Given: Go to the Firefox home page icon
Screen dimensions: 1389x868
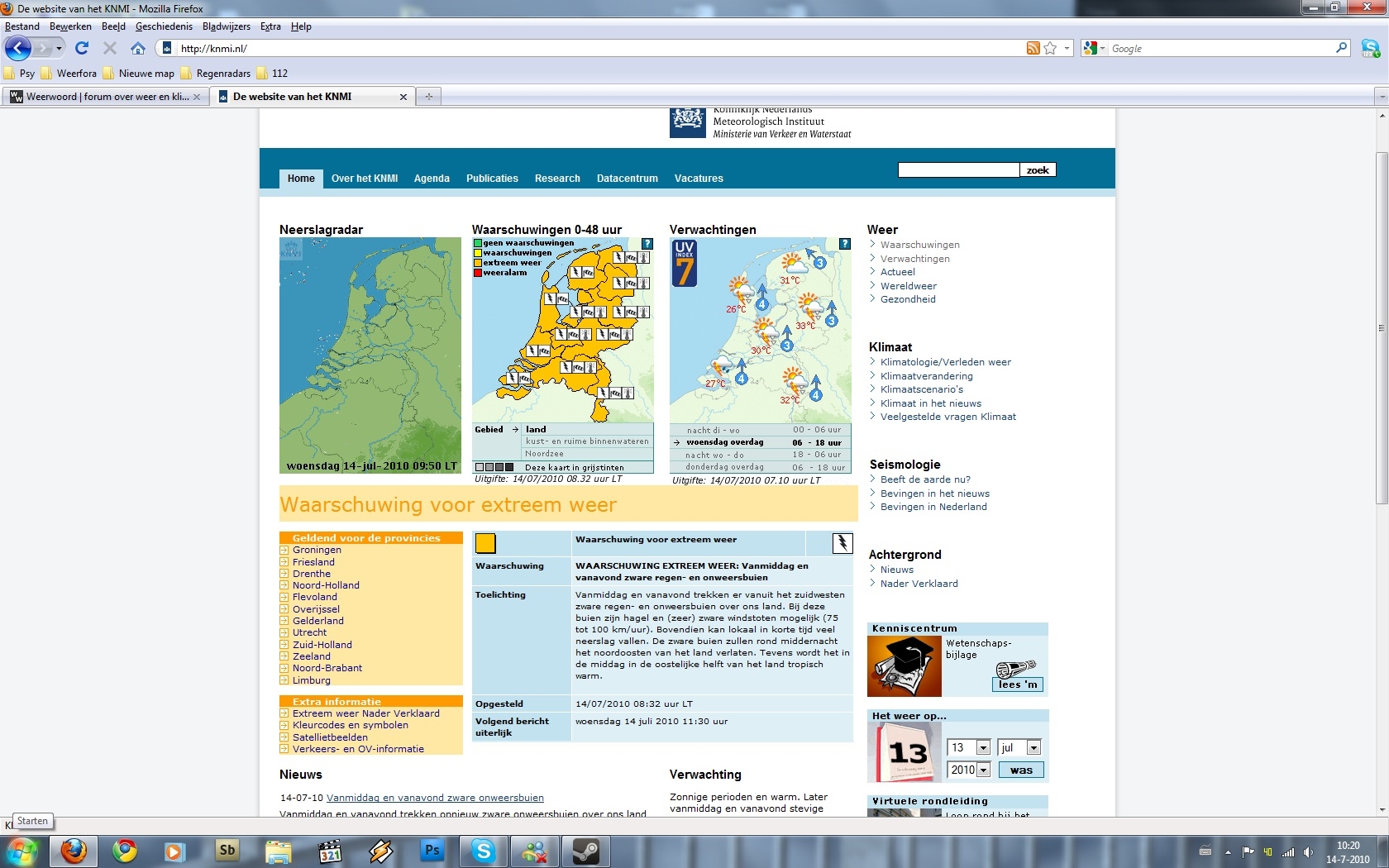Looking at the screenshot, I should (x=138, y=49).
